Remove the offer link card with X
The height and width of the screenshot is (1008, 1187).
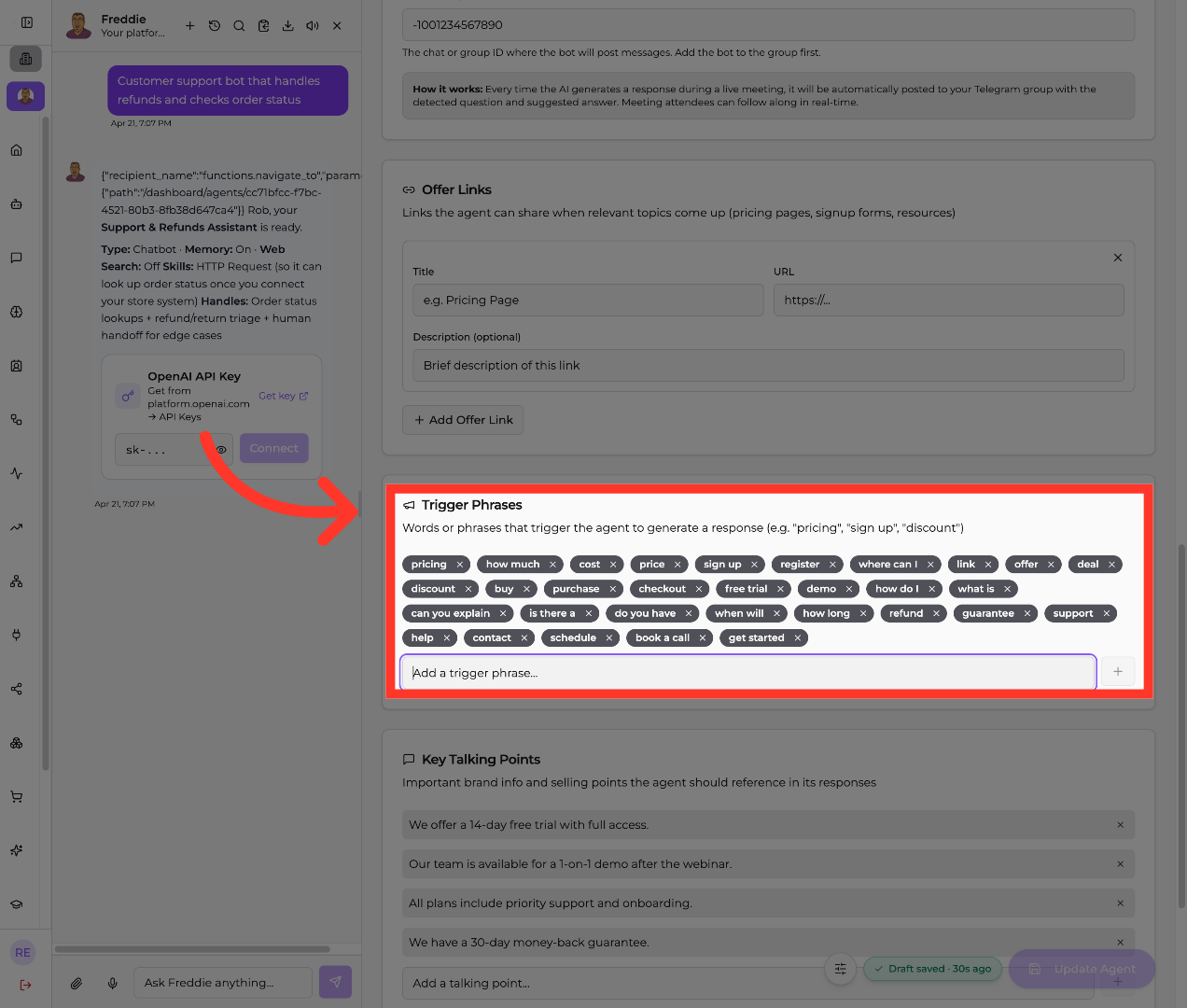[x=1118, y=258]
